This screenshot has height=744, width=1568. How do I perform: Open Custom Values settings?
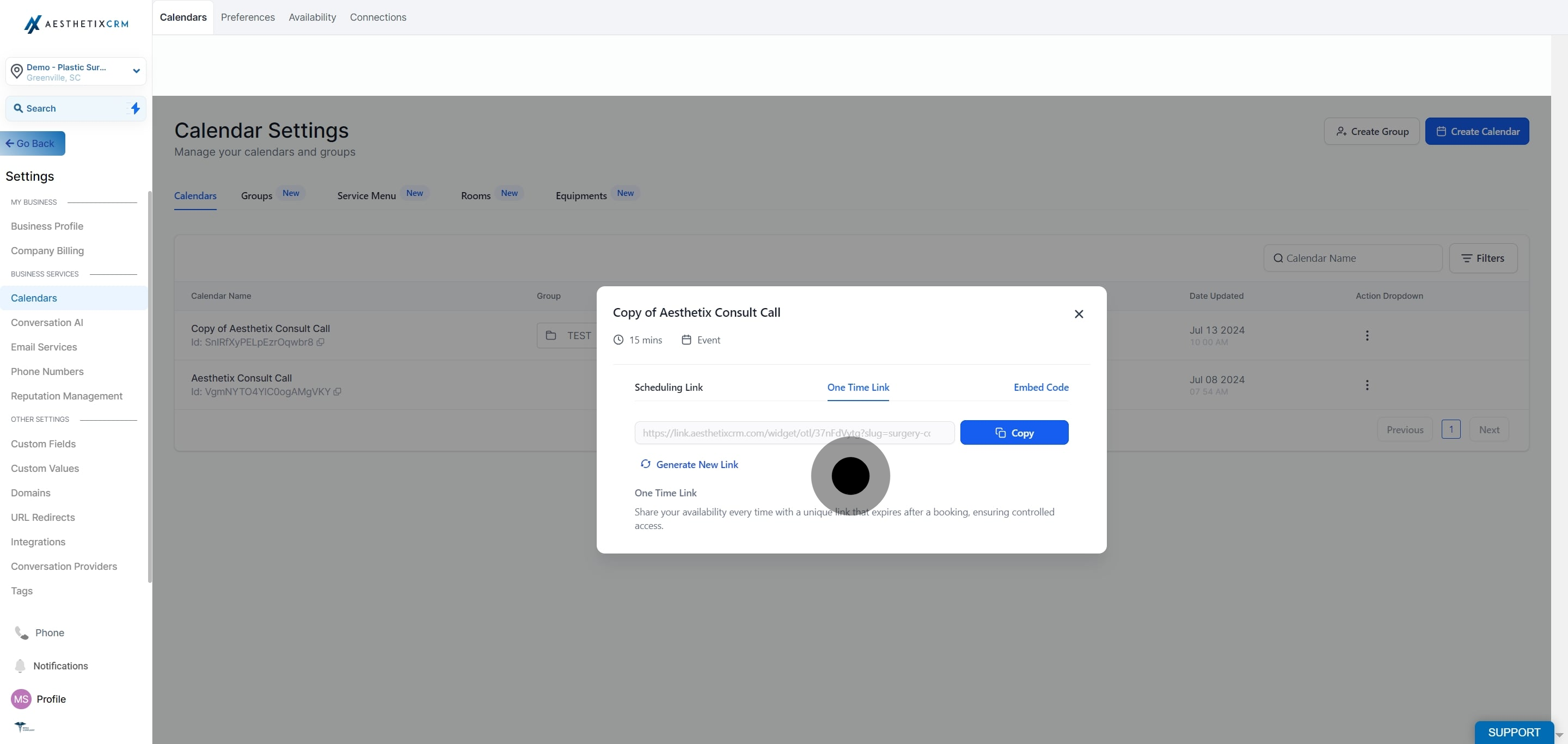tap(45, 469)
